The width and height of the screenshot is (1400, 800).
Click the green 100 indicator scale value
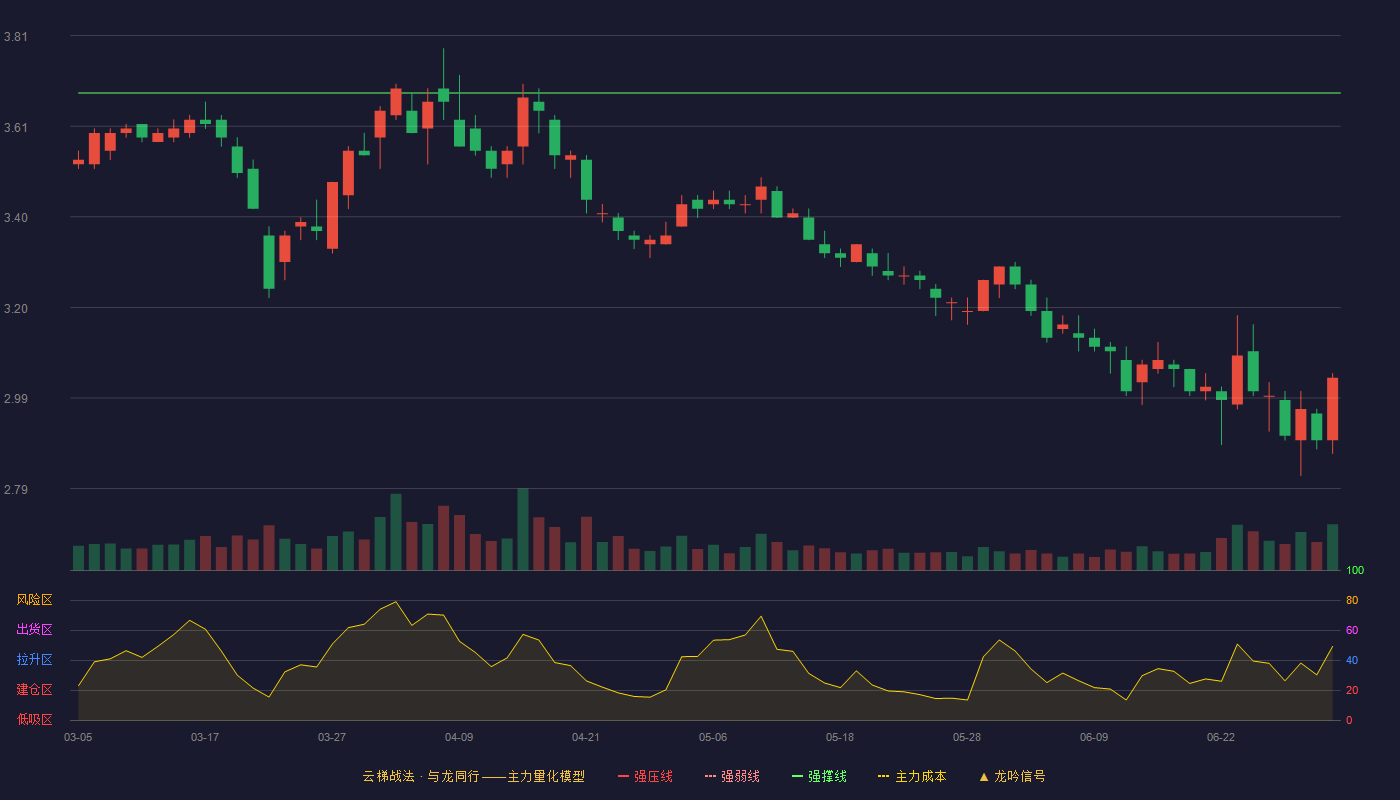(x=1355, y=571)
